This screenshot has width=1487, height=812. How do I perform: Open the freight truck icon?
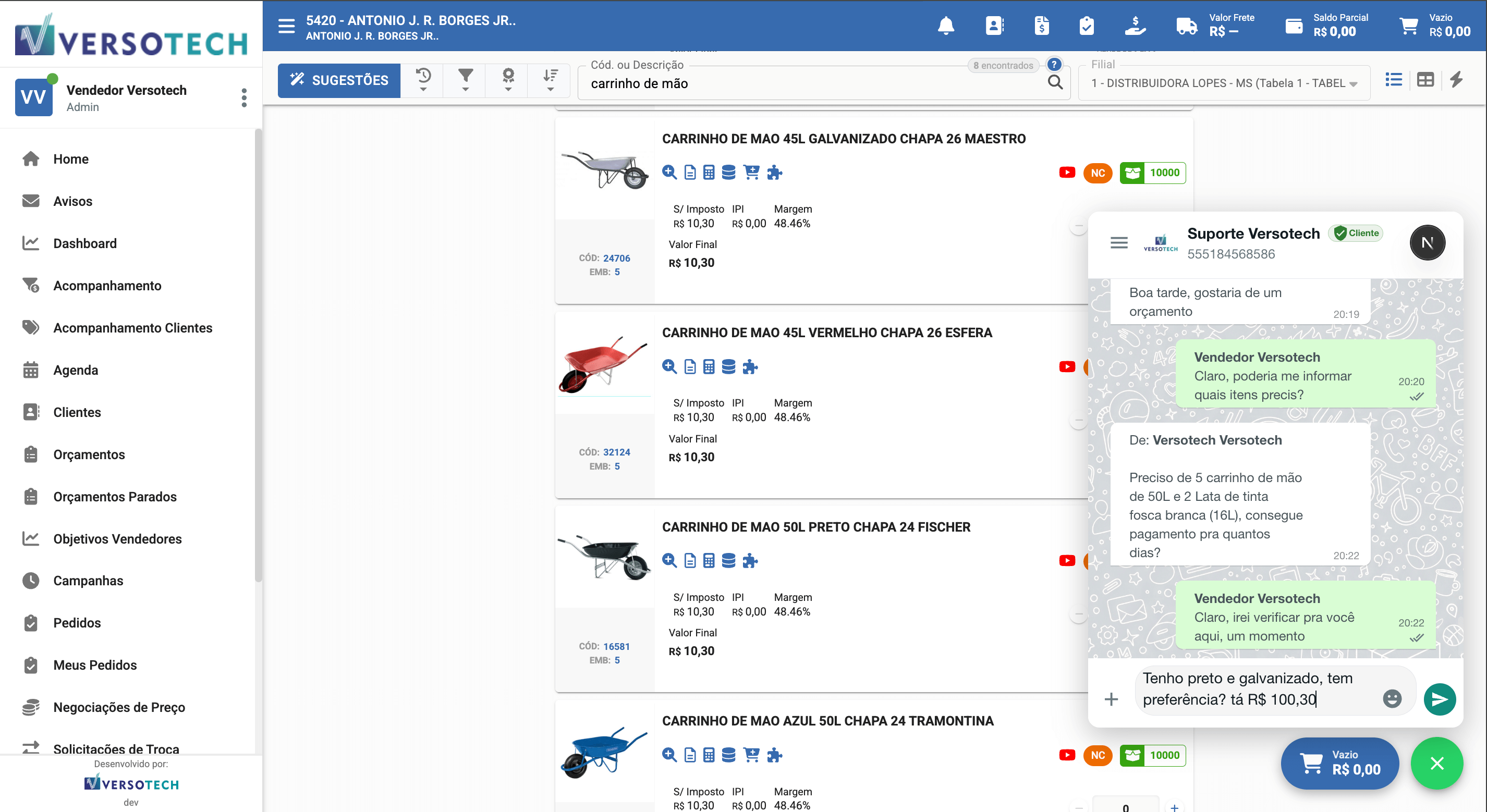point(1186,26)
